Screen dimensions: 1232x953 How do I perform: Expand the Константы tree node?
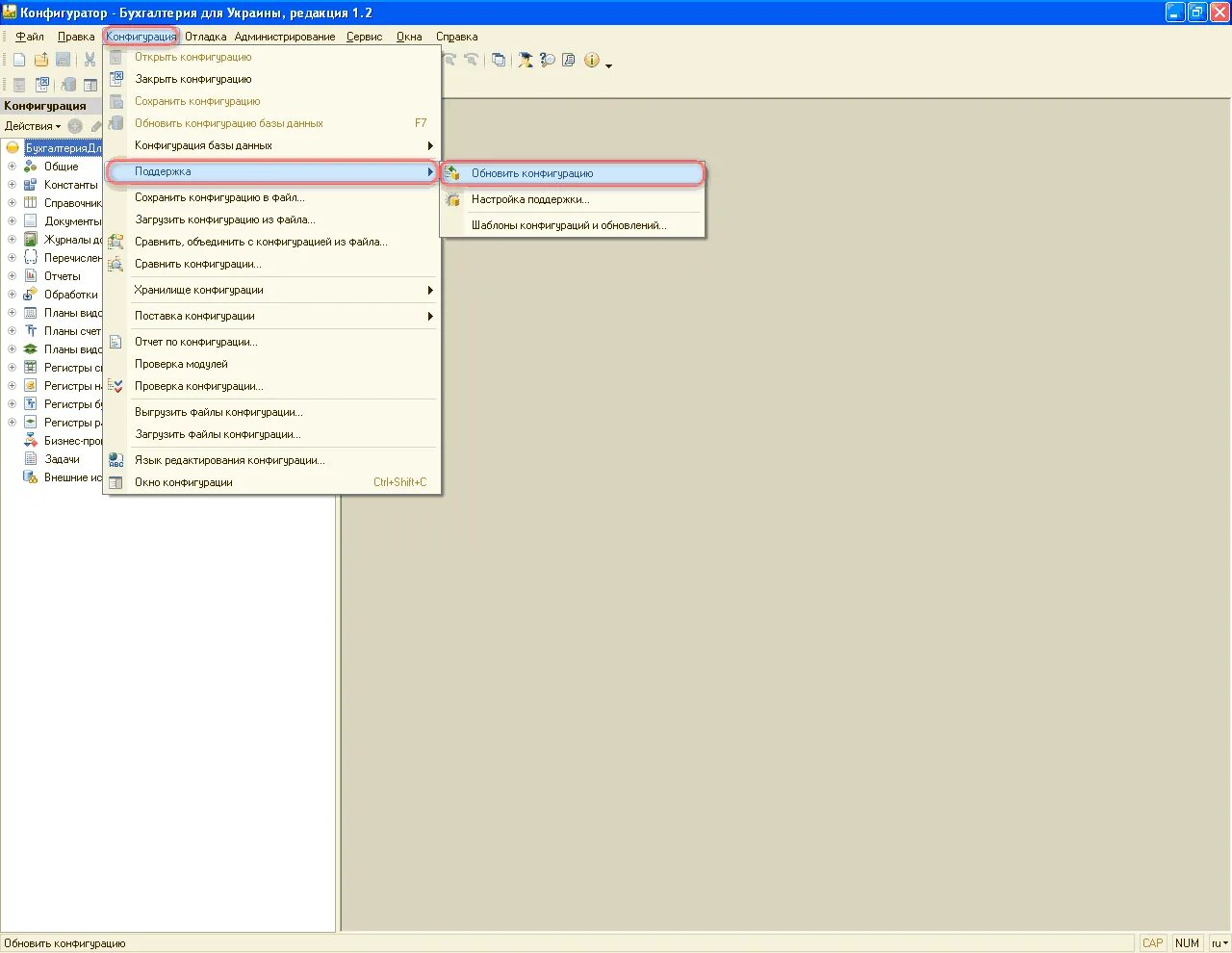(12, 185)
